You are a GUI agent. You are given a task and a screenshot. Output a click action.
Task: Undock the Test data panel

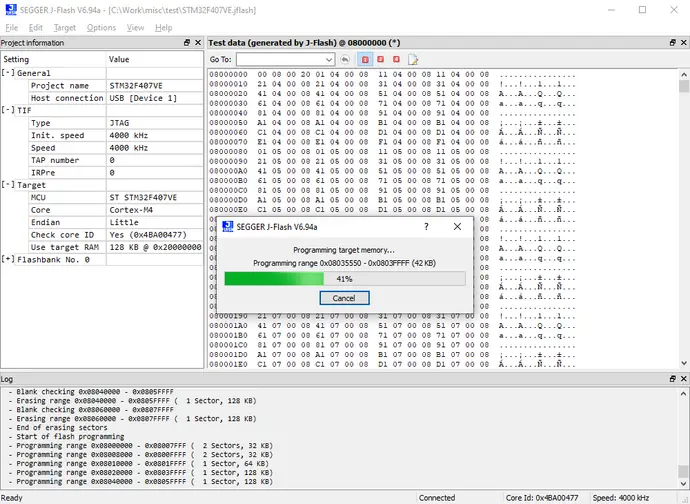pos(671,43)
